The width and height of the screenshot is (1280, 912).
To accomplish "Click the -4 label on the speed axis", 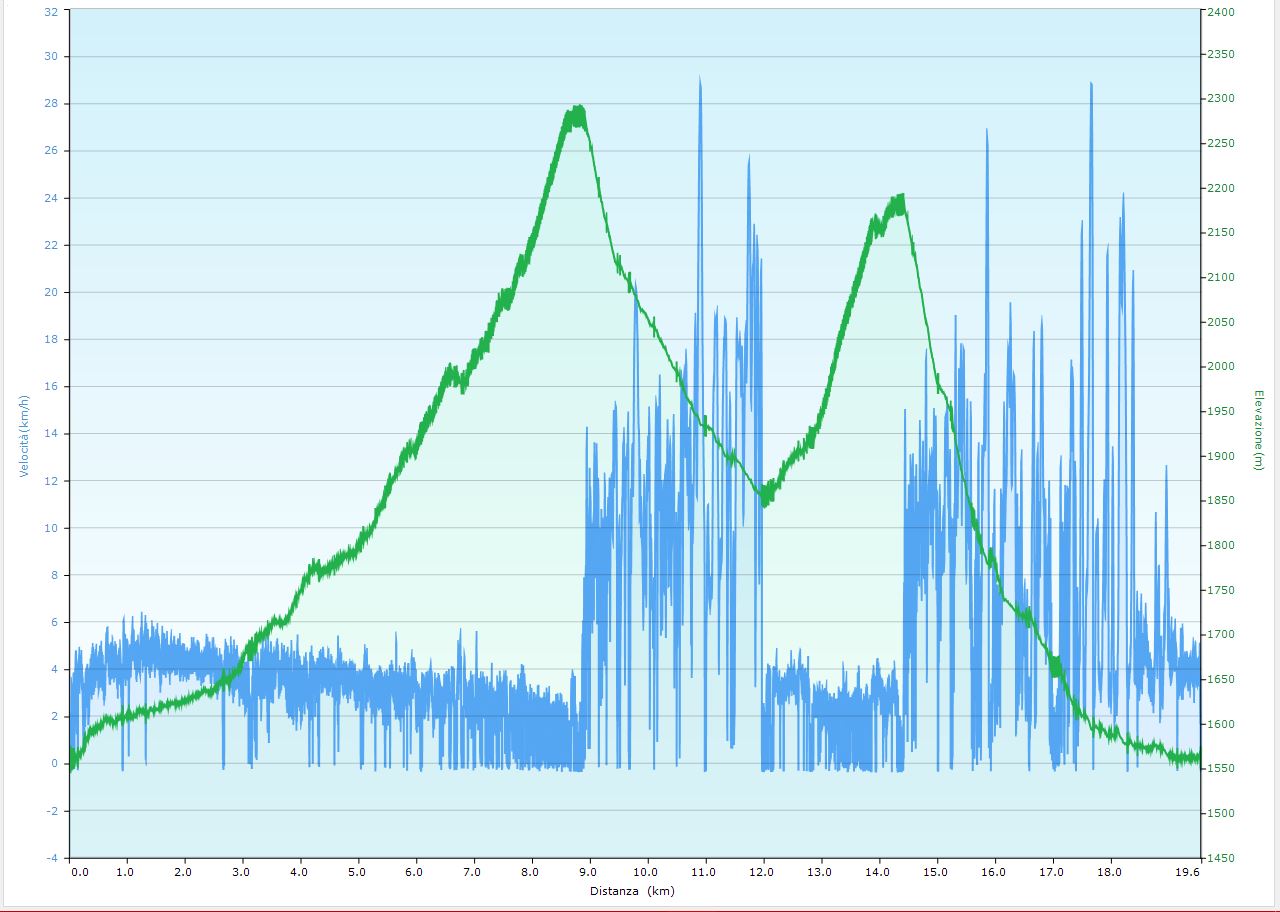I will pos(51,858).
